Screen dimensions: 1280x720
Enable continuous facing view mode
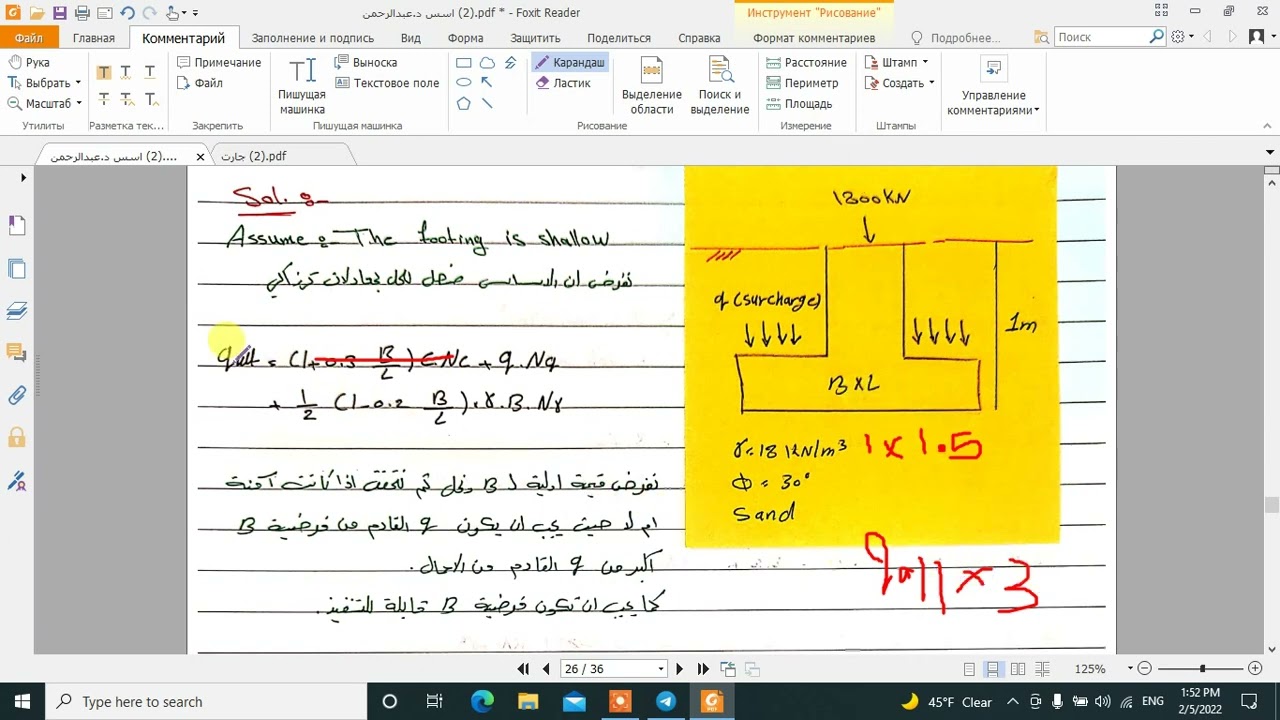click(x=1041, y=669)
